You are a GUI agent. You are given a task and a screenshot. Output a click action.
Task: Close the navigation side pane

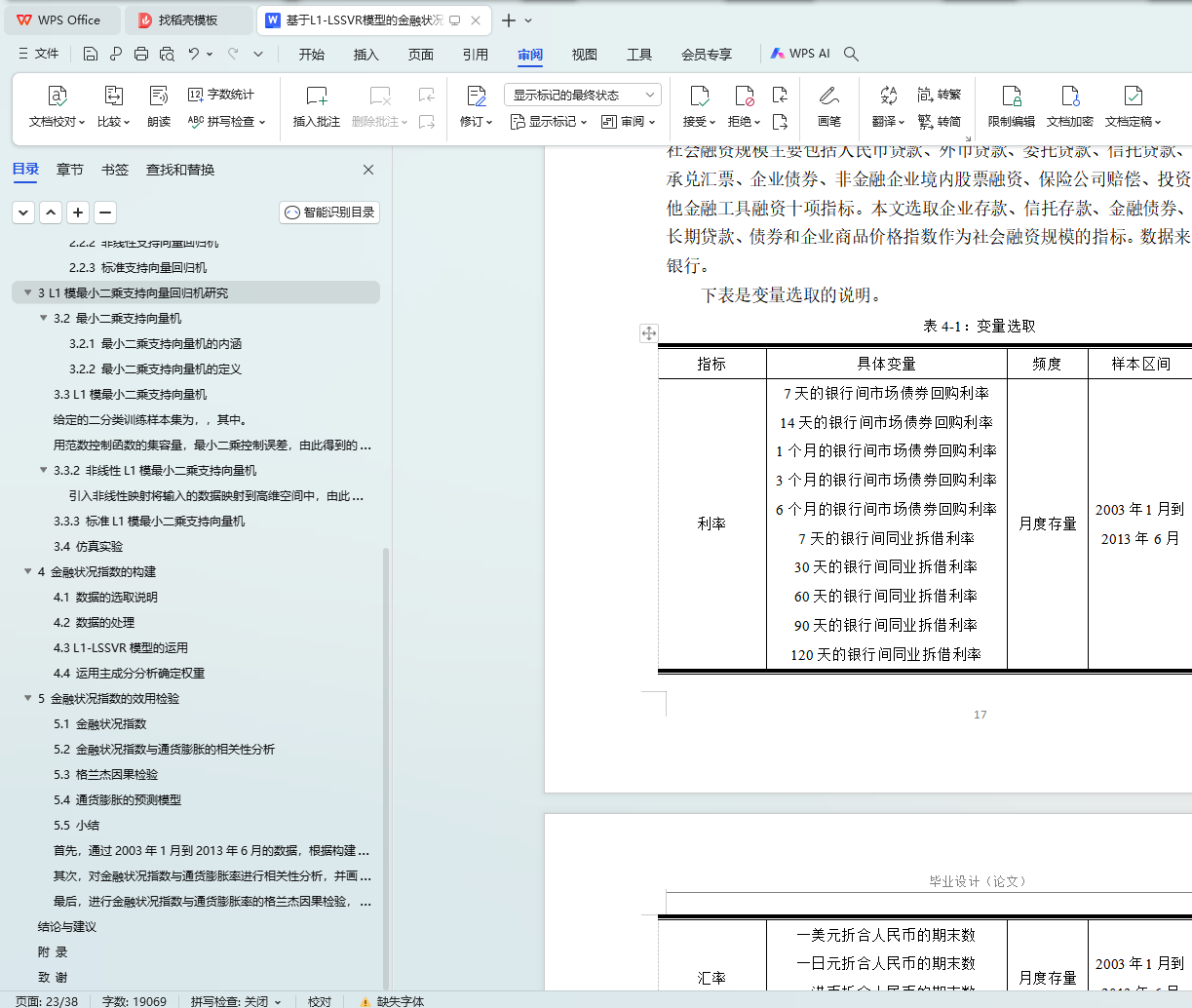(x=368, y=170)
